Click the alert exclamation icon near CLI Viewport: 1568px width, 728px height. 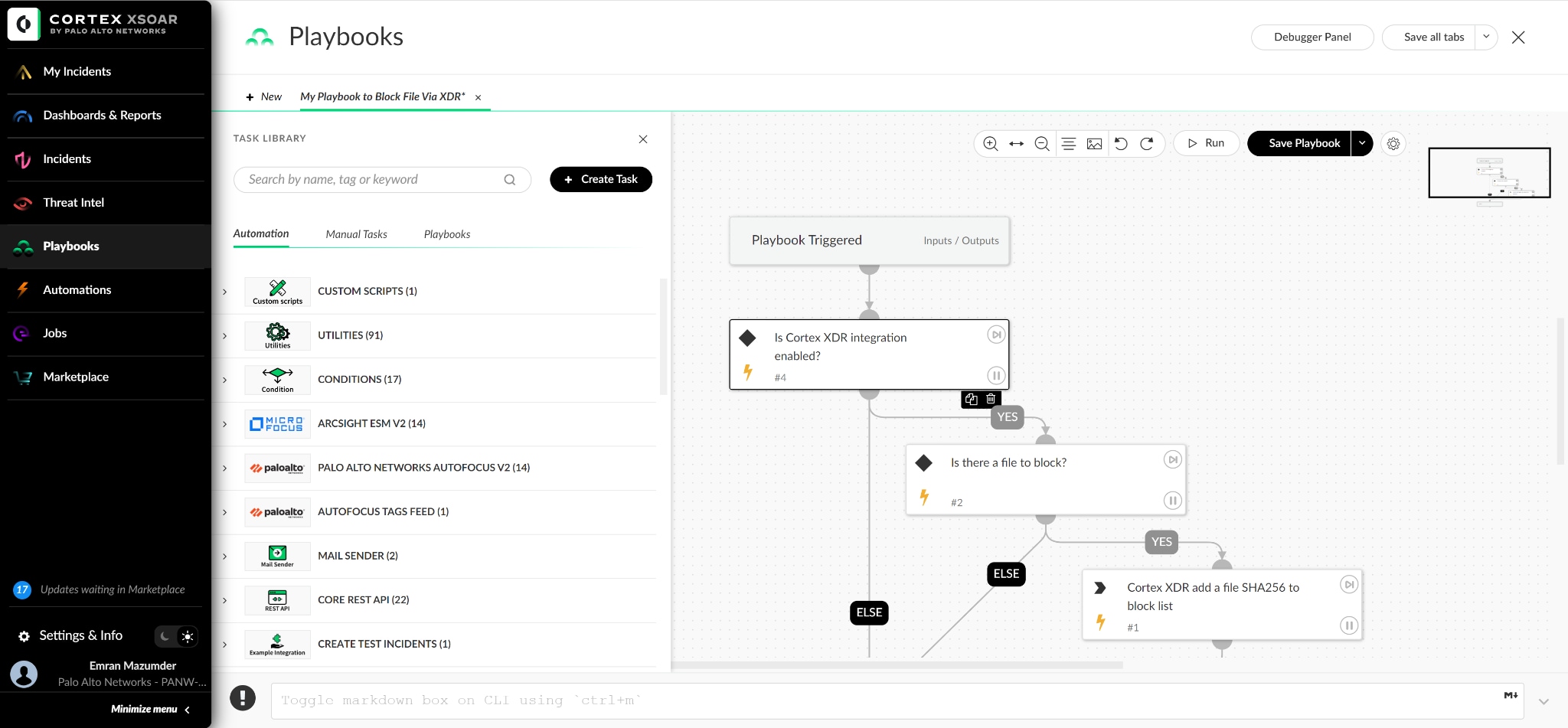pyautogui.click(x=243, y=697)
